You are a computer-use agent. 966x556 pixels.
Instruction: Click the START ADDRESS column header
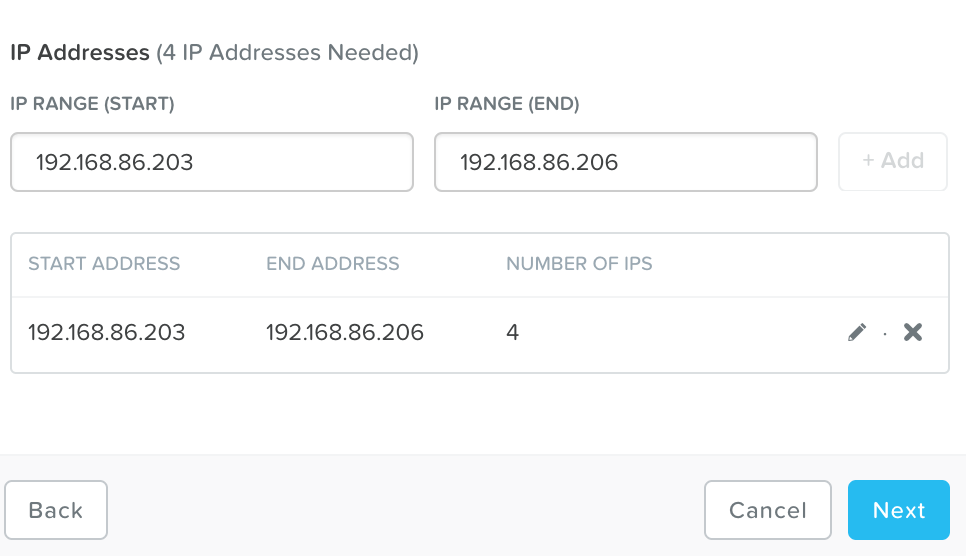point(104,264)
